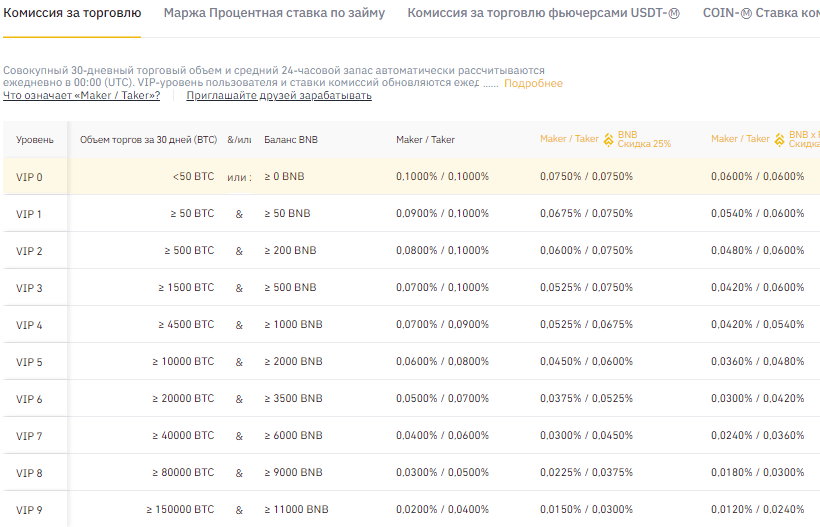Select the VIP 0 row
This screenshot has height=527, width=820.
point(412,177)
